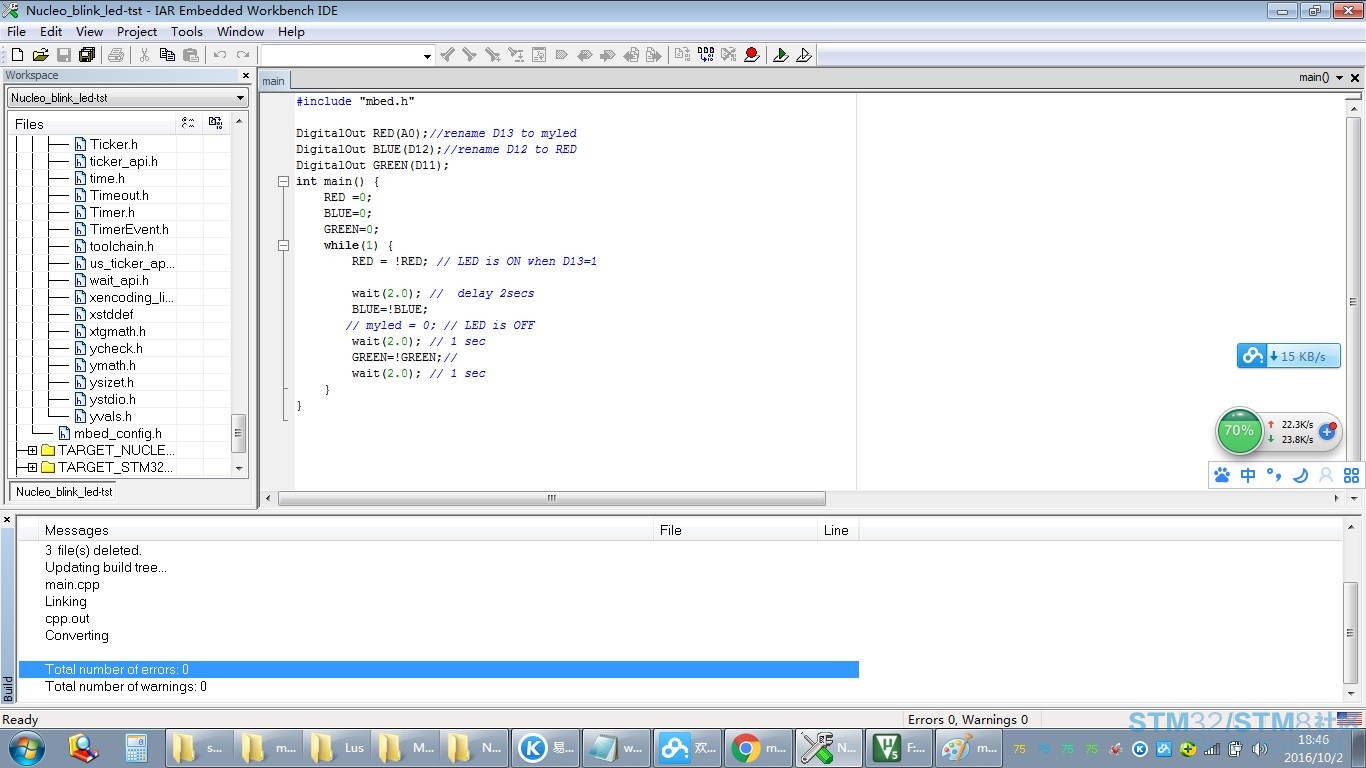Close the Workspace panel

[x=246, y=76]
